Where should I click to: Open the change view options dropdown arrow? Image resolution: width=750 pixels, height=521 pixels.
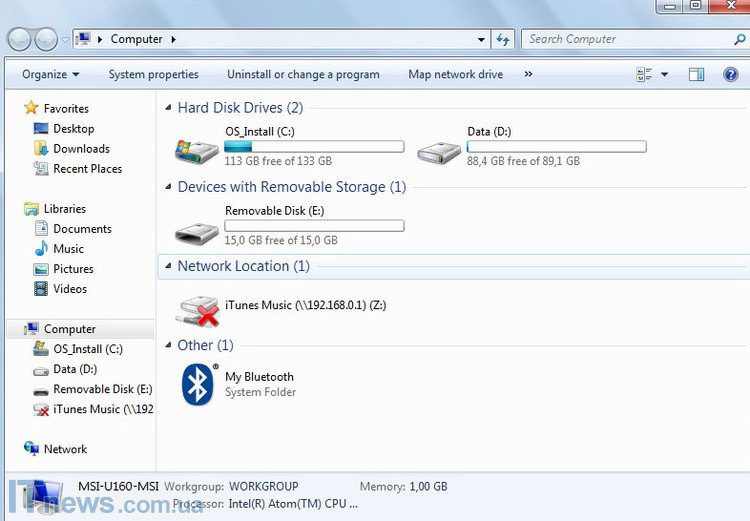(x=665, y=74)
